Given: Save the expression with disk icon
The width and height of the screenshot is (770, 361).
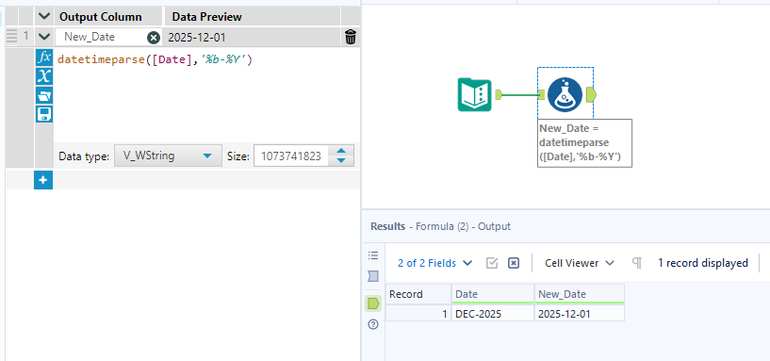Looking at the screenshot, I should point(44,114).
